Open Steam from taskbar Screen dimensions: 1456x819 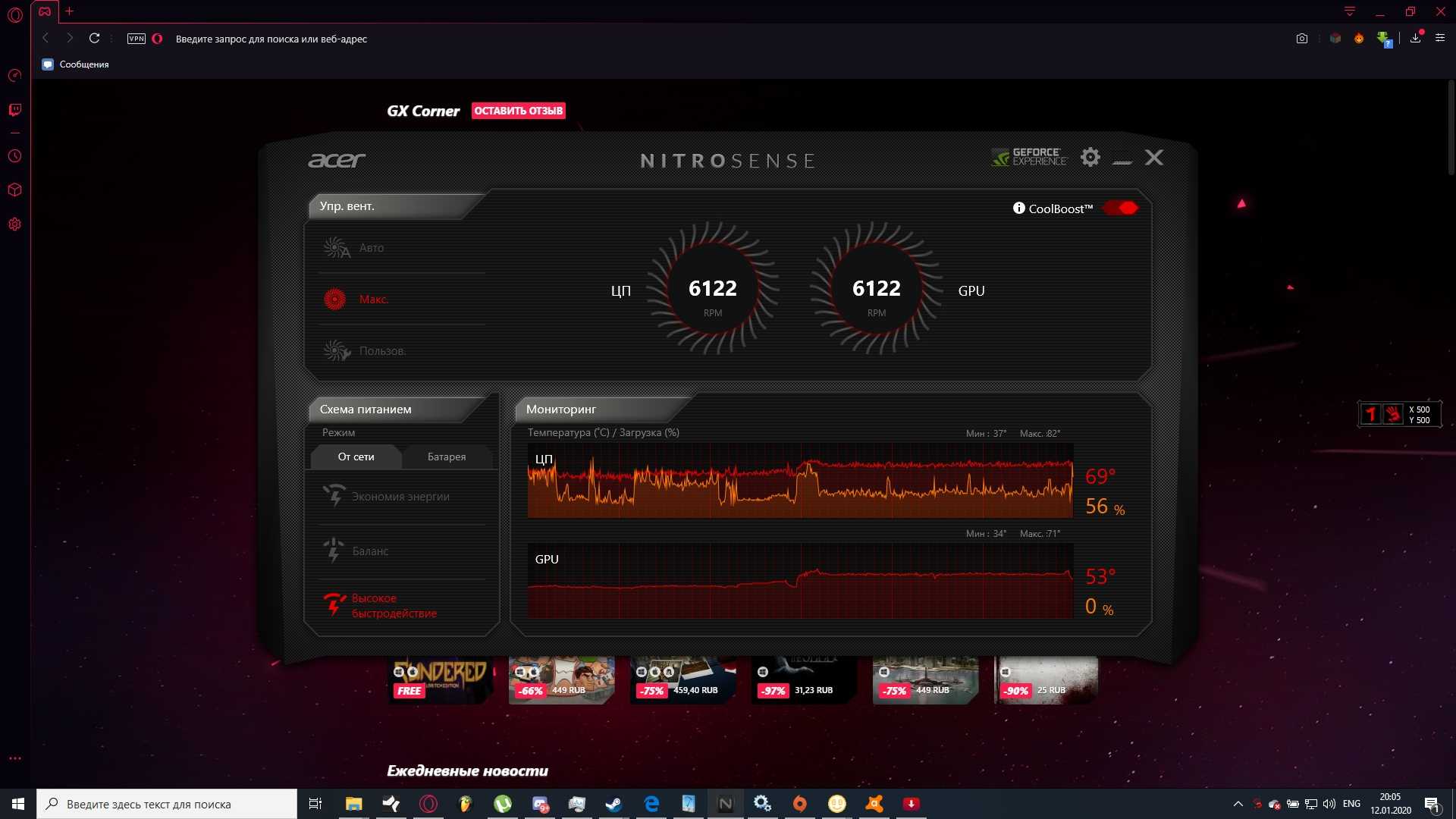(x=613, y=804)
